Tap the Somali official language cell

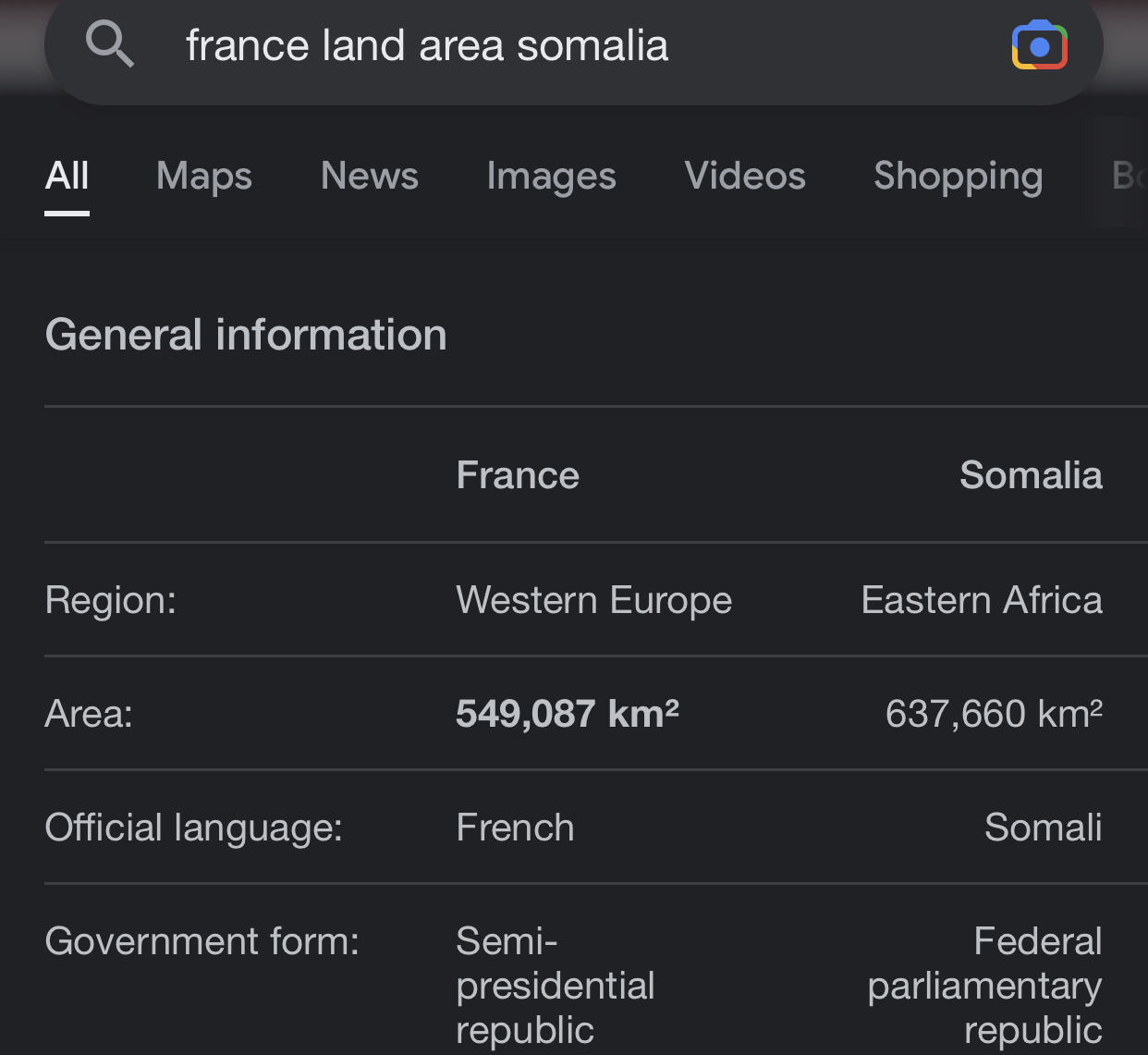(x=1043, y=828)
